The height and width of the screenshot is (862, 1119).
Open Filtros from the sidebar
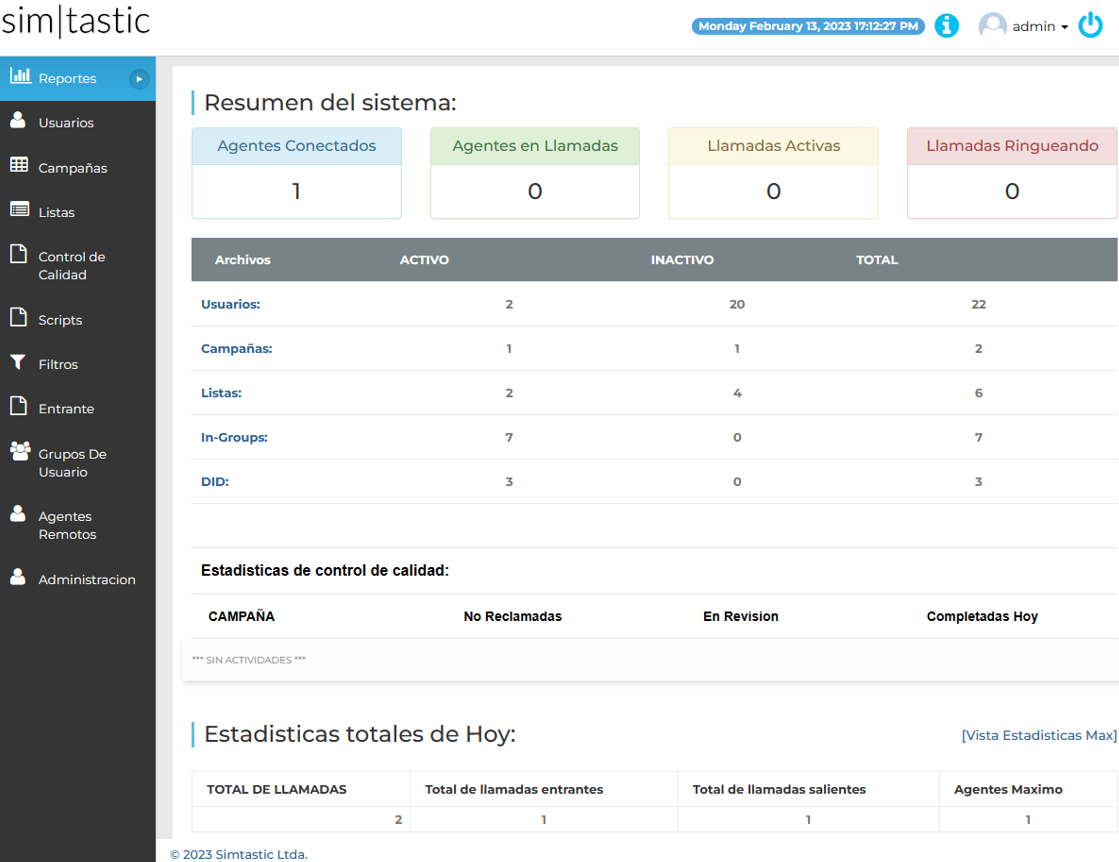tap(78, 364)
